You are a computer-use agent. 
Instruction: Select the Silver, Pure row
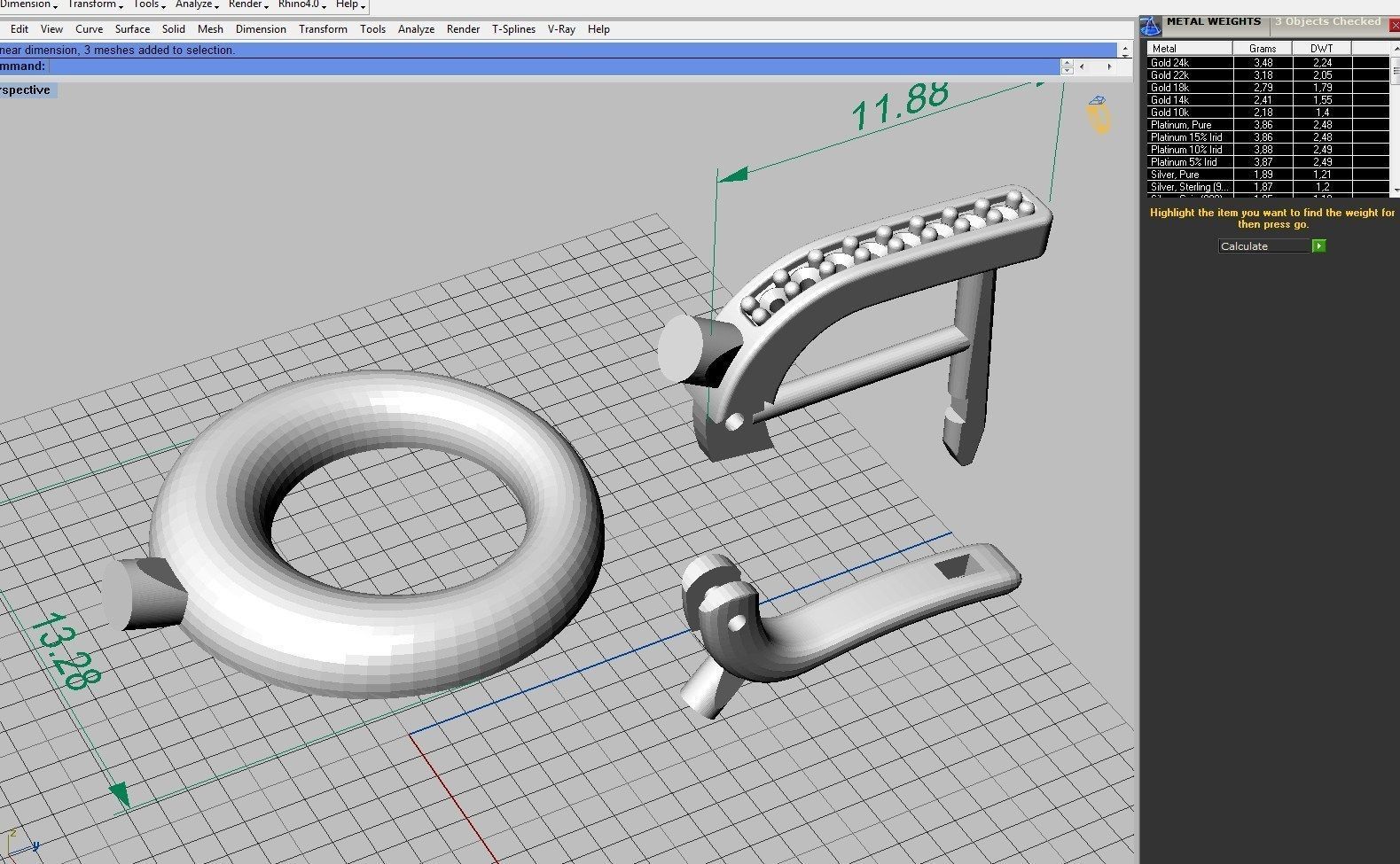pos(1268,175)
